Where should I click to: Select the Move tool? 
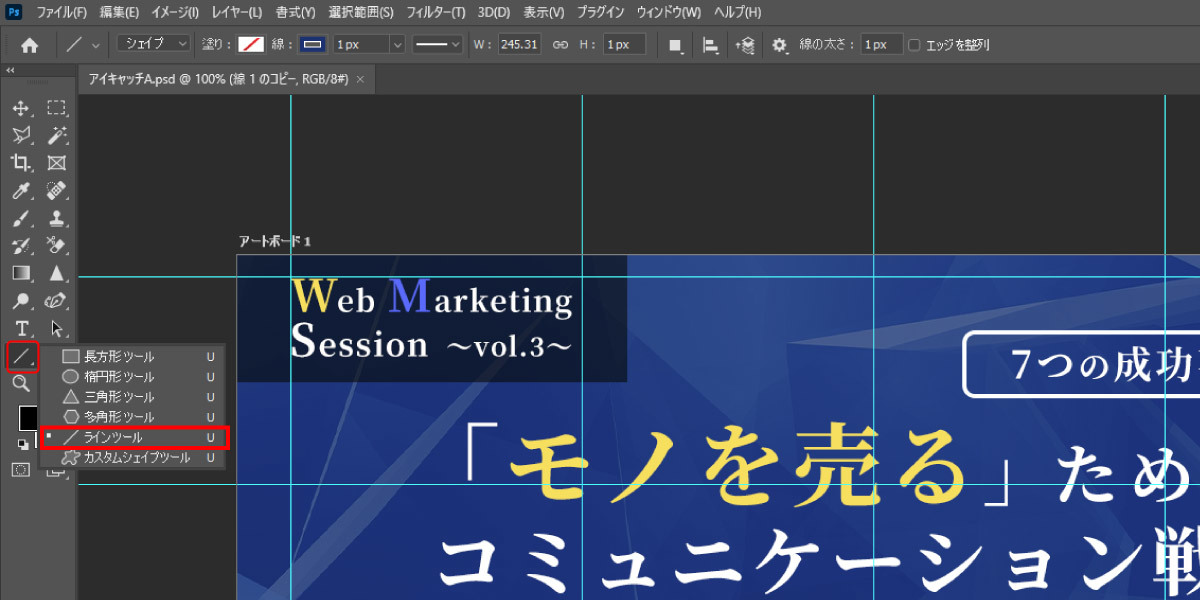pos(21,108)
